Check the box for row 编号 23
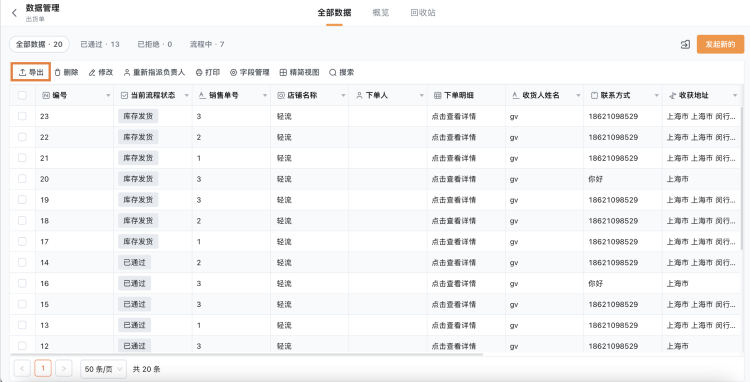 pyautogui.click(x=22, y=116)
